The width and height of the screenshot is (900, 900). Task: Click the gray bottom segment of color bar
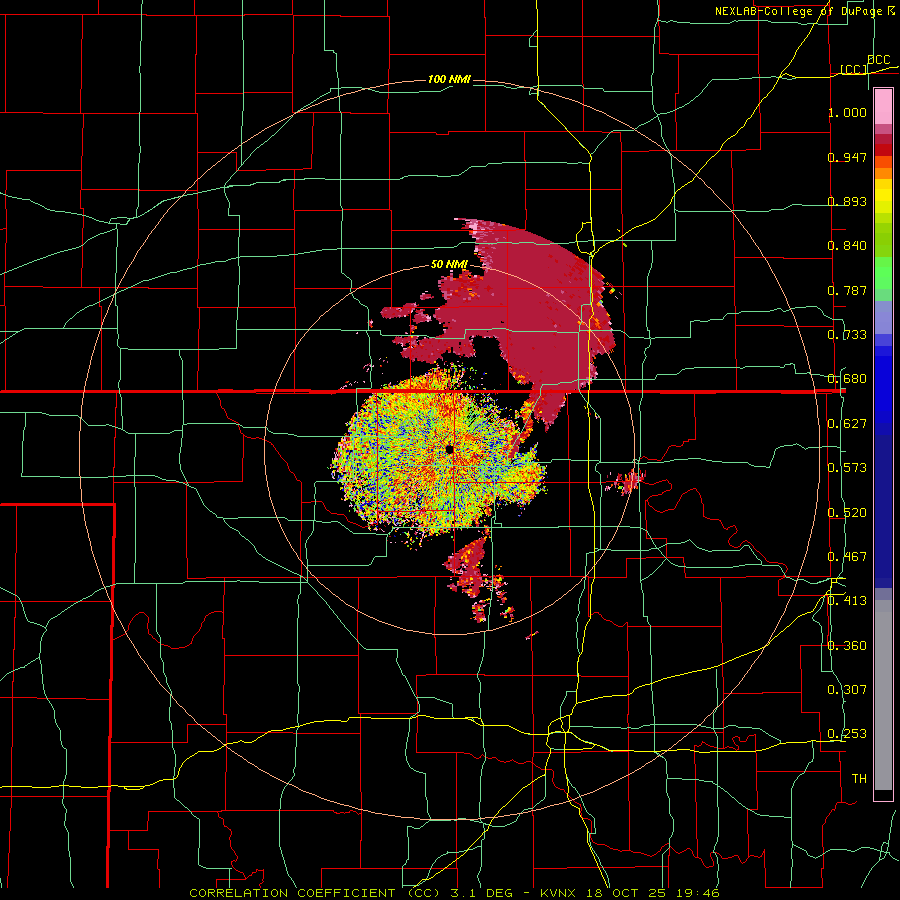tap(883, 695)
